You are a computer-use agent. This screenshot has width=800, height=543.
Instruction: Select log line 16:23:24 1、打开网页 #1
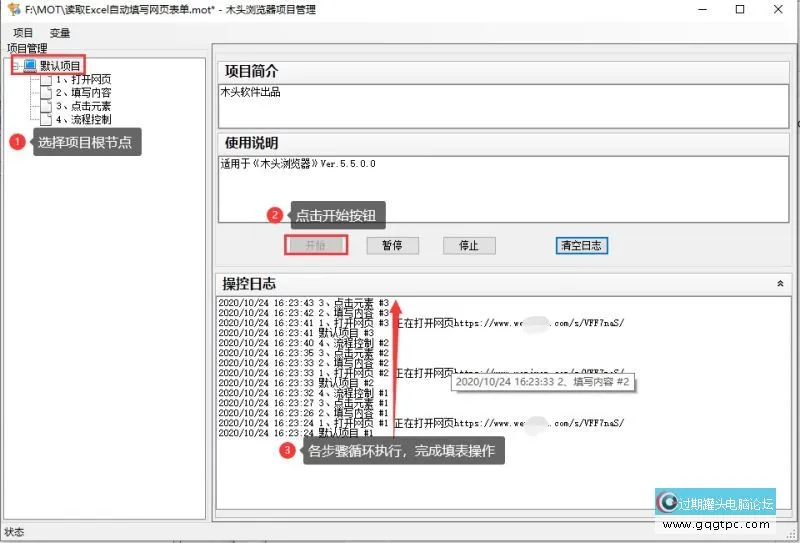421,423
